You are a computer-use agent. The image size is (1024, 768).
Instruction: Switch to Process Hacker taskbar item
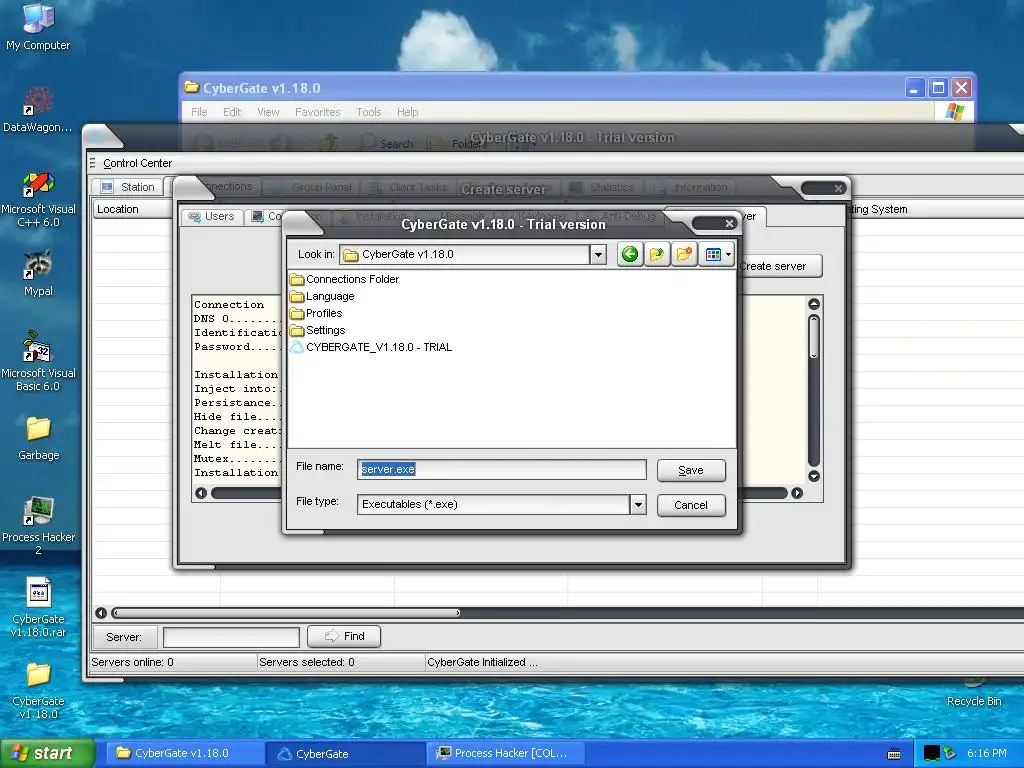click(x=505, y=753)
